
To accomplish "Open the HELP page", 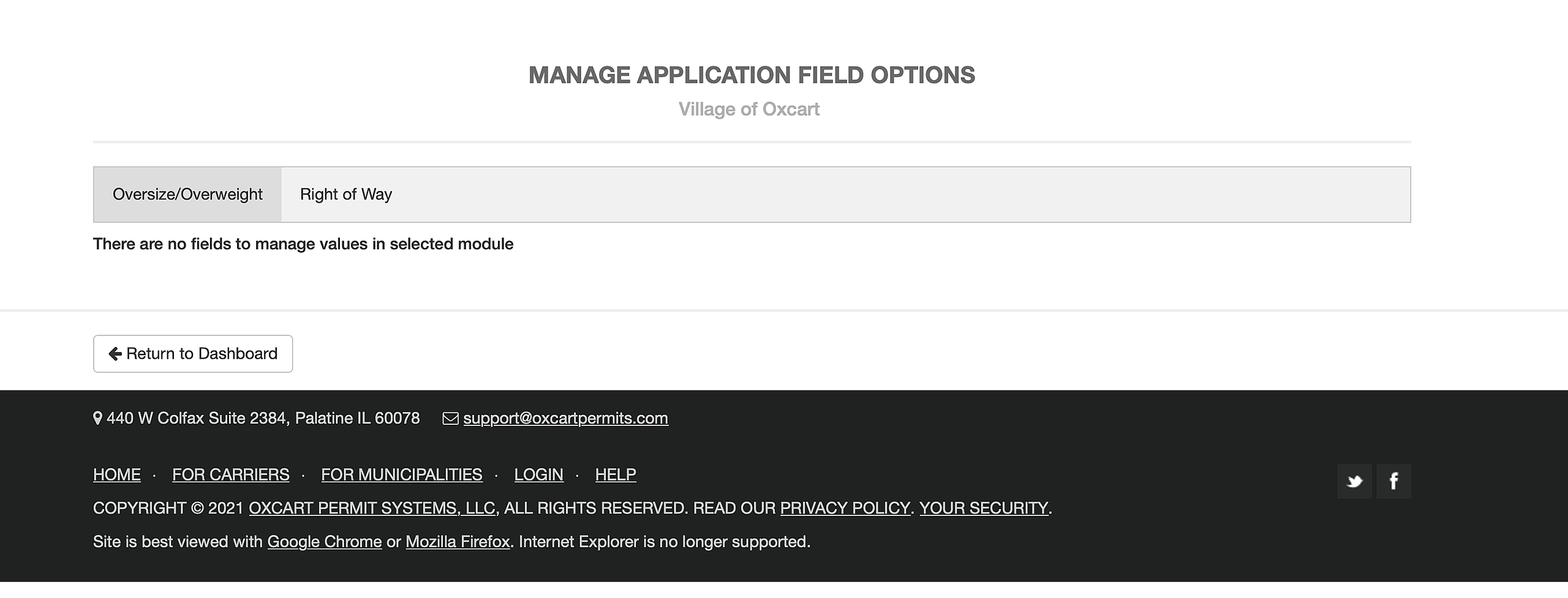I will click(615, 474).
